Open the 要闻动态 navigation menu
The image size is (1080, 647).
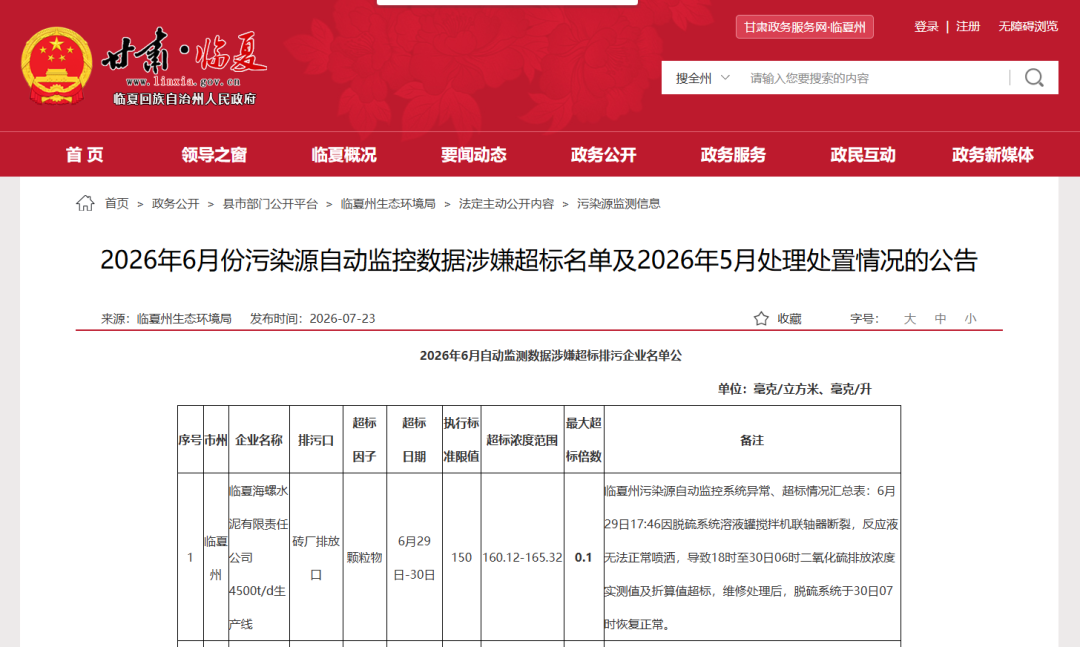click(473, 154)
